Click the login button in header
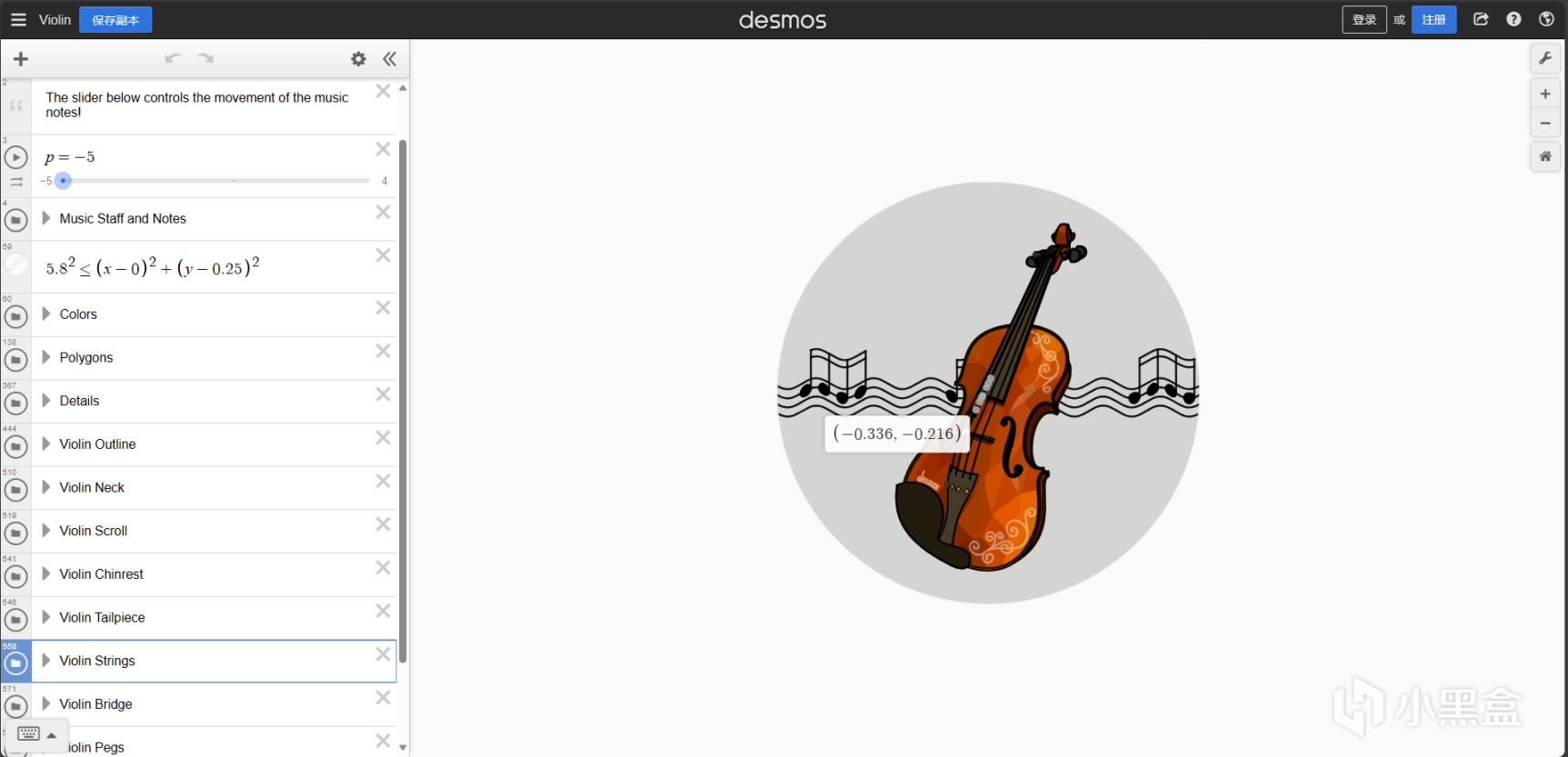1568x757 pixels. click(1364, 20)
